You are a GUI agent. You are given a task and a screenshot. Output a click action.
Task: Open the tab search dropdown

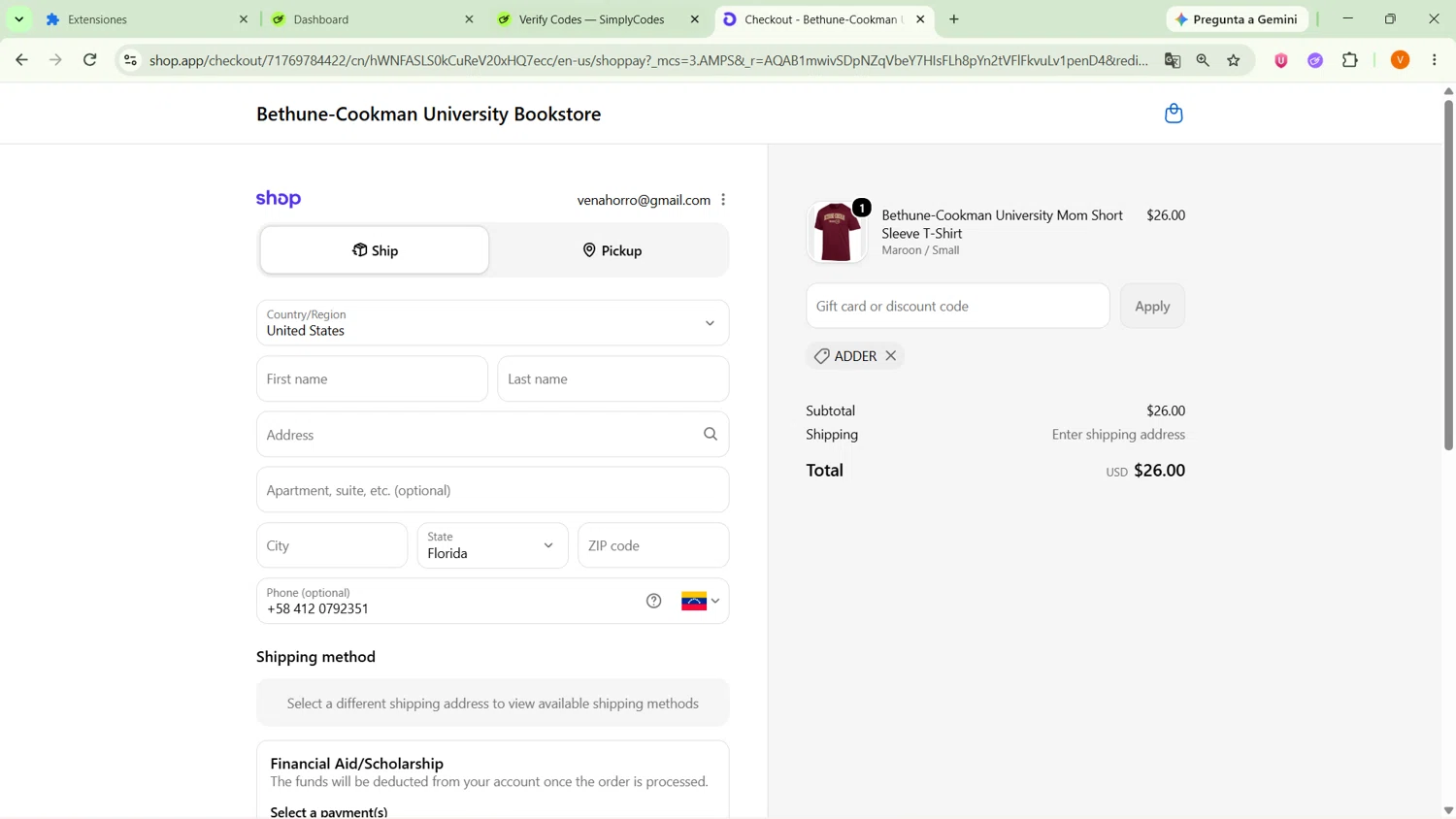click(19, 19)
